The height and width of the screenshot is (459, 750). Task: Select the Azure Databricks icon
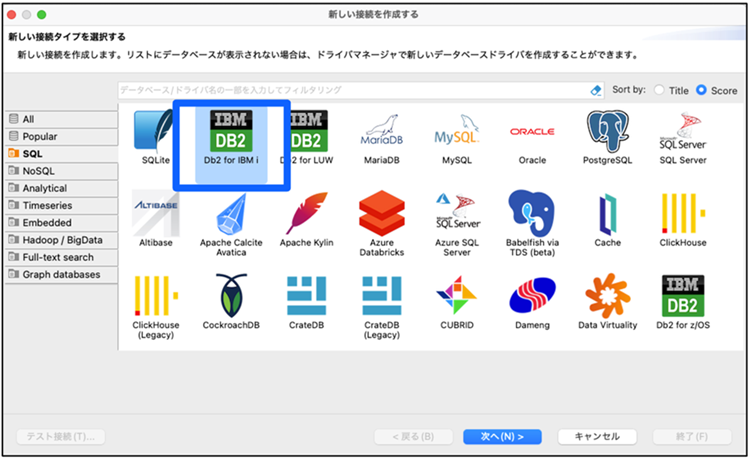[x=381, y=214]
